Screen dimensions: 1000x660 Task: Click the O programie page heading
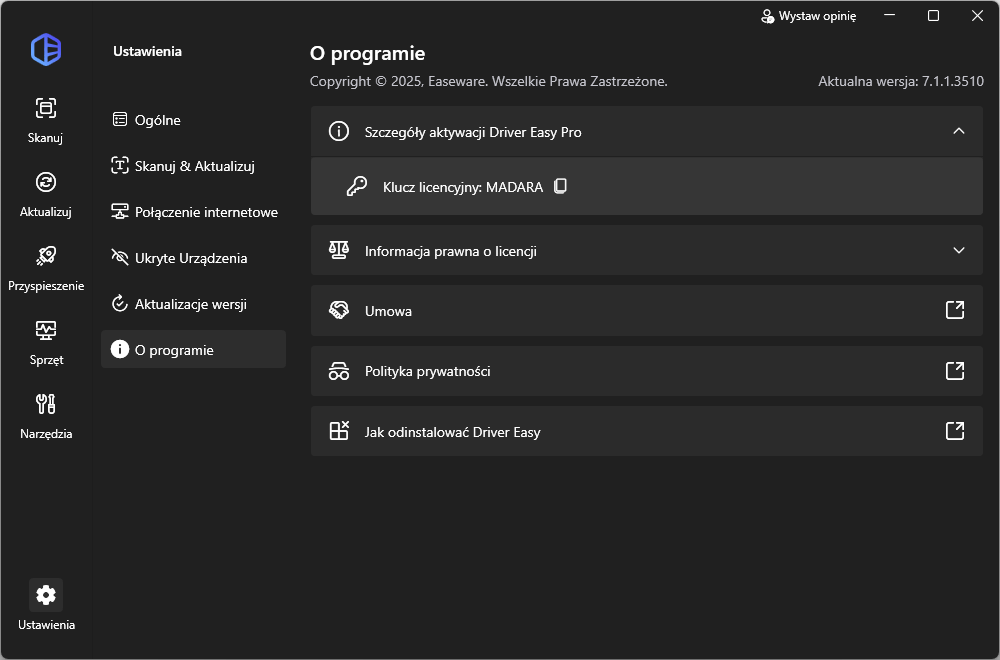pyautogui.click(x=367, y=54)
